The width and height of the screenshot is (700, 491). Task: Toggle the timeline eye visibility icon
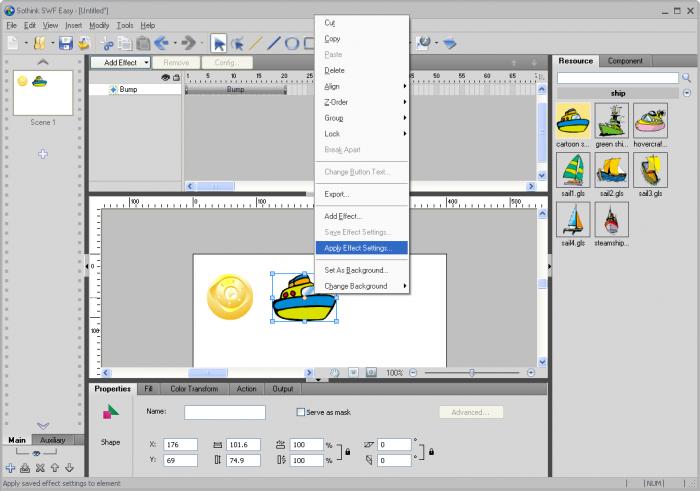165,77
